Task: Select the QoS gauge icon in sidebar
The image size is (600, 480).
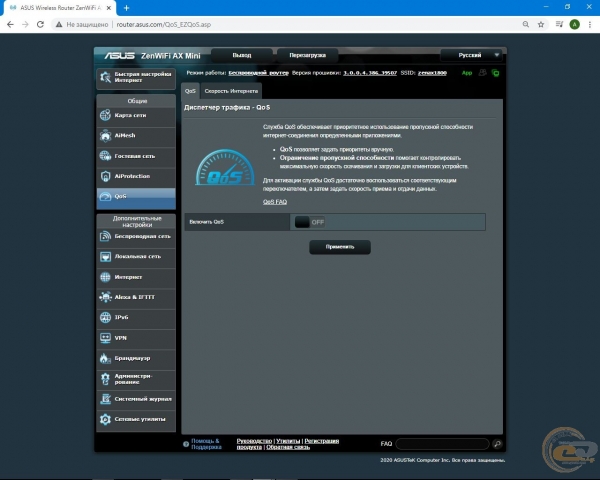Action: pyautogui.click(x=105, y=196)
